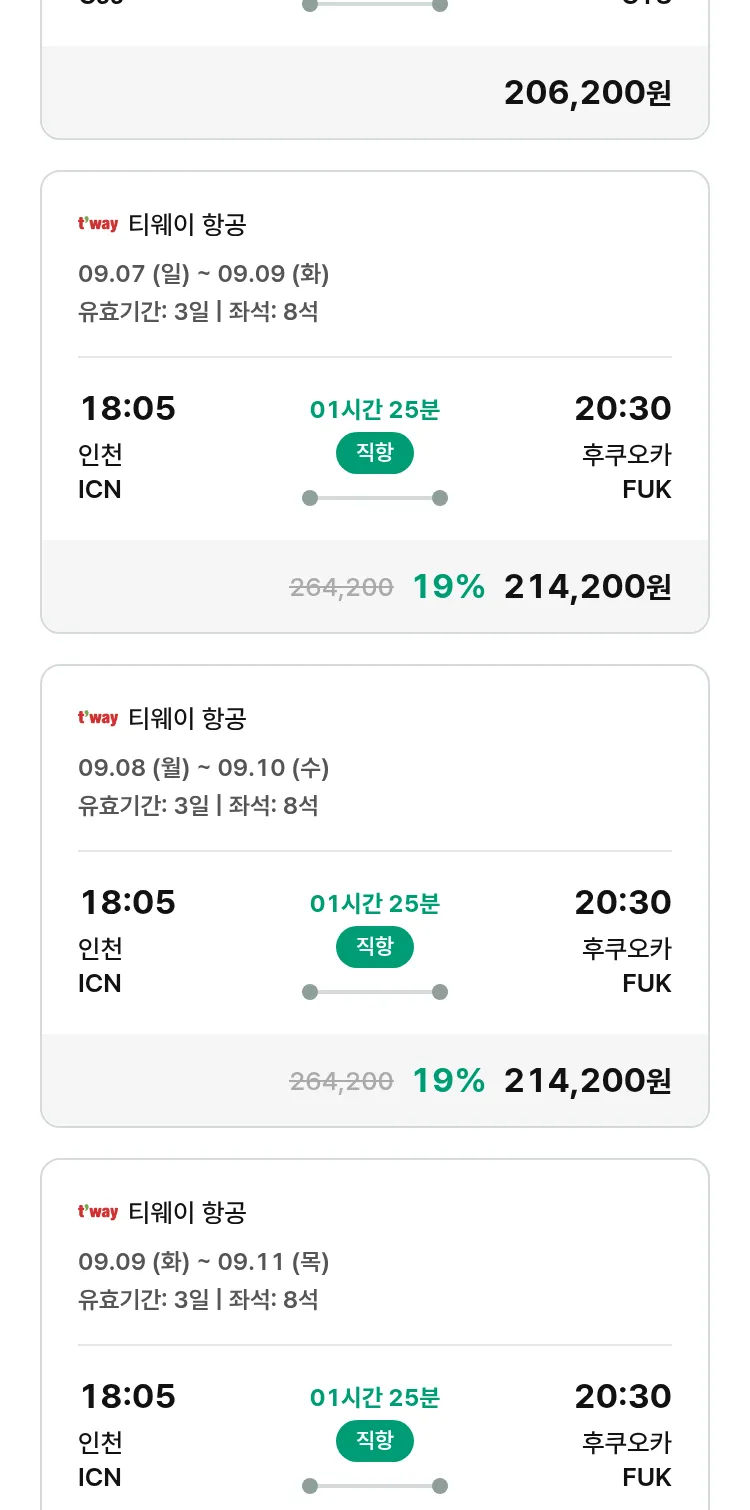
Task: Click t'way logo on 09.08 flight card
Action: click(x=98, y=718)
